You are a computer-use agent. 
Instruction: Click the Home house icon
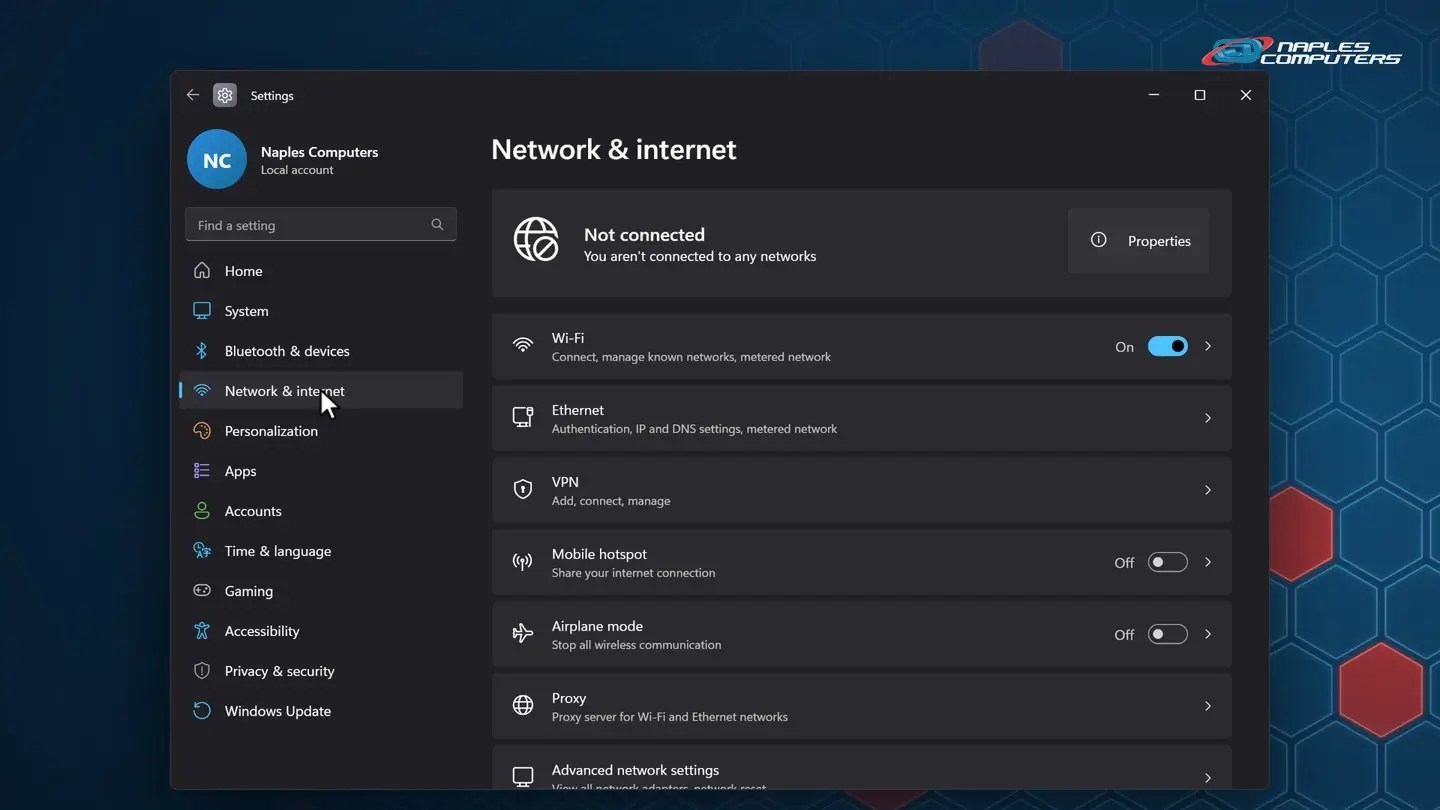202,271
